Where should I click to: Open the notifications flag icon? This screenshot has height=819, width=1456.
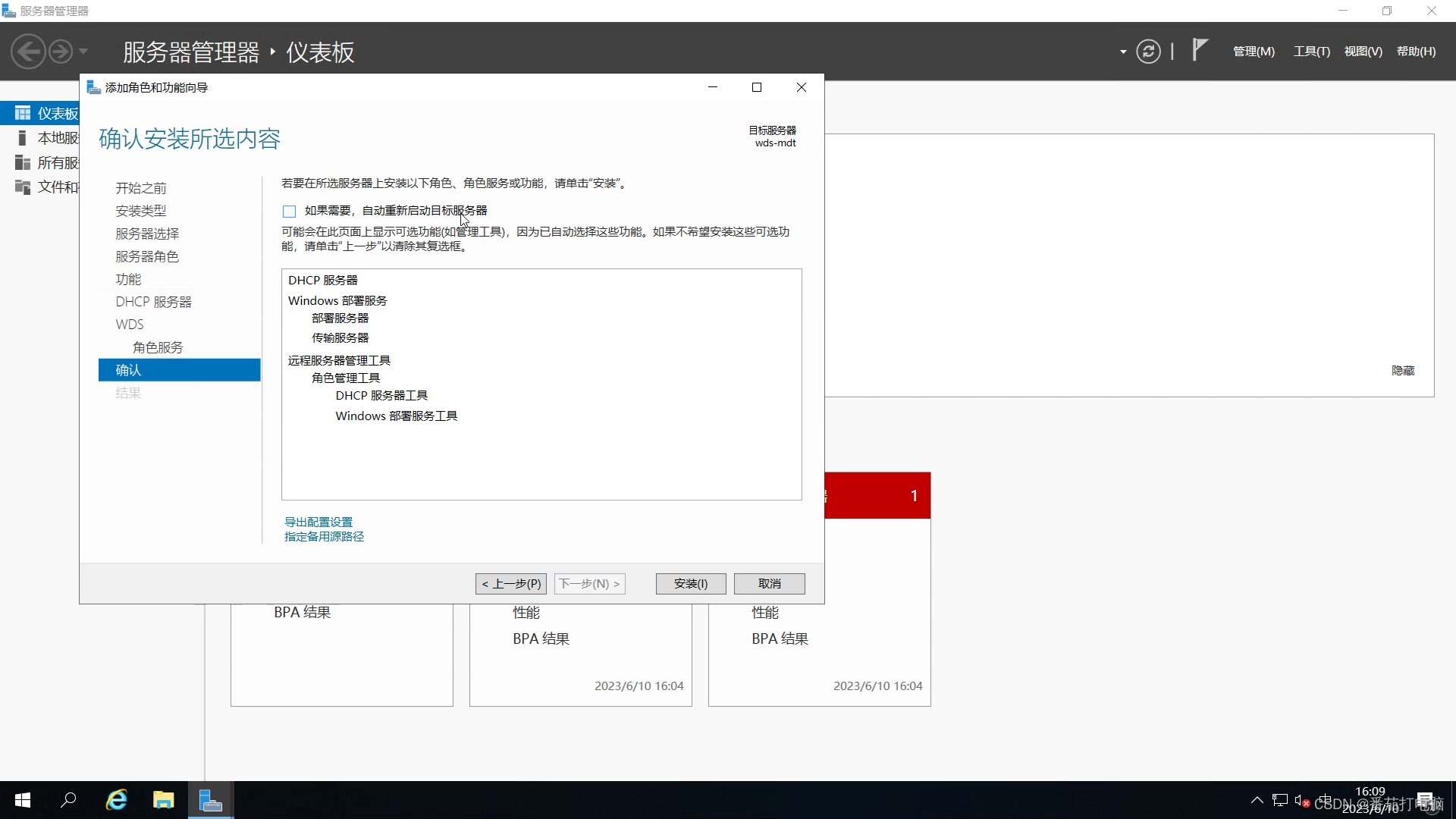point(1199,50)
